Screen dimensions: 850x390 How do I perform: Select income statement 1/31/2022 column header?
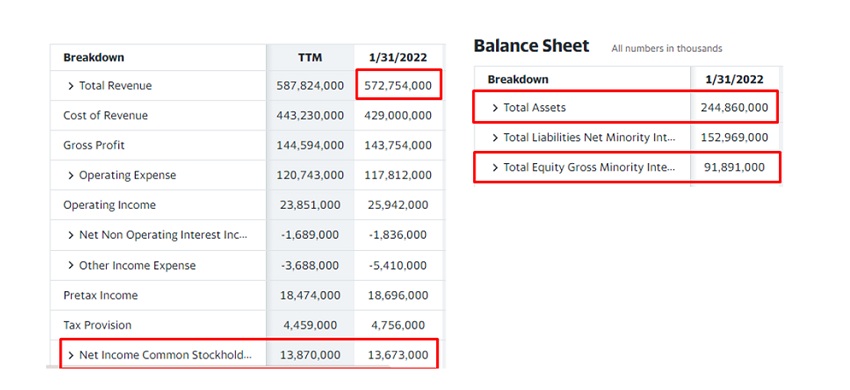point(398,57)
